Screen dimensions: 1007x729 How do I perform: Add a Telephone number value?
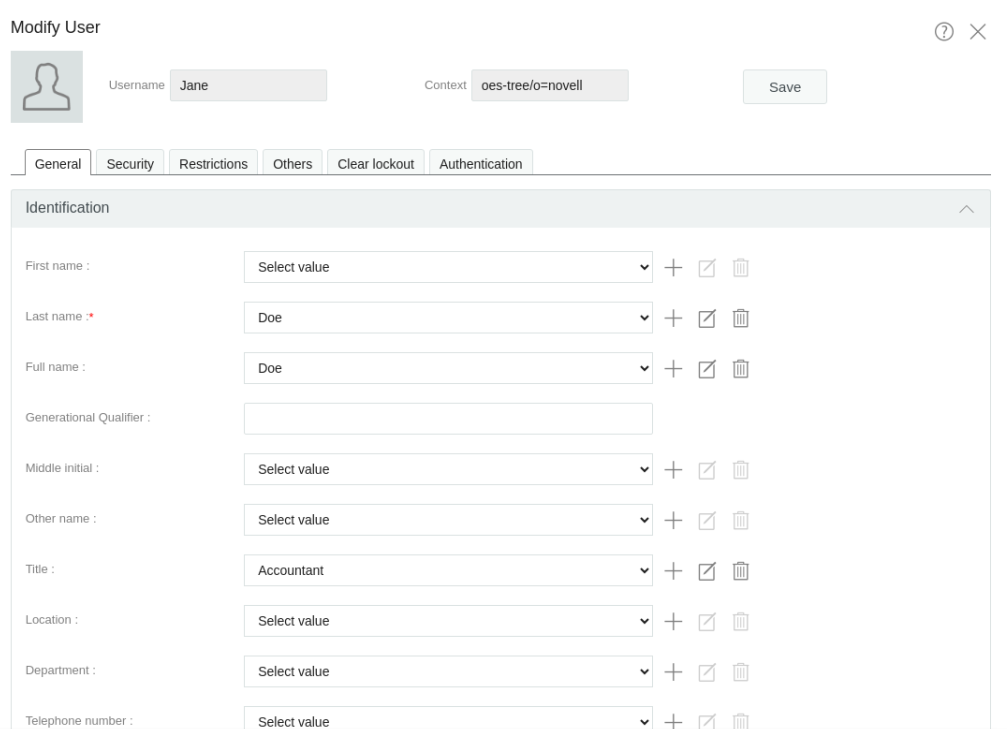coord(673,720)
